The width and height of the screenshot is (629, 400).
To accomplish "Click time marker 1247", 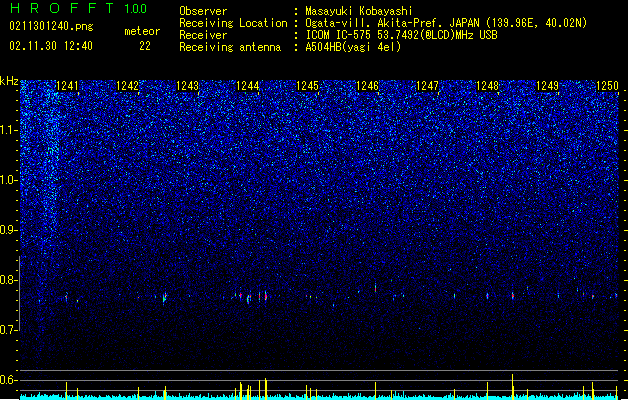I will coord(428,86).
